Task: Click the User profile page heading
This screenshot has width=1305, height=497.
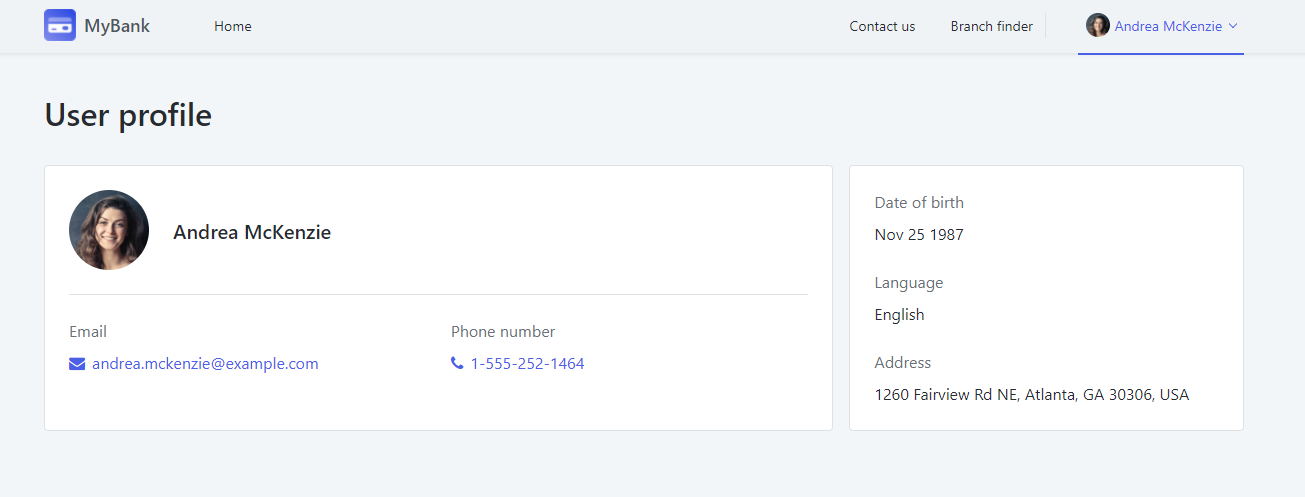Action: pos(128,115)
